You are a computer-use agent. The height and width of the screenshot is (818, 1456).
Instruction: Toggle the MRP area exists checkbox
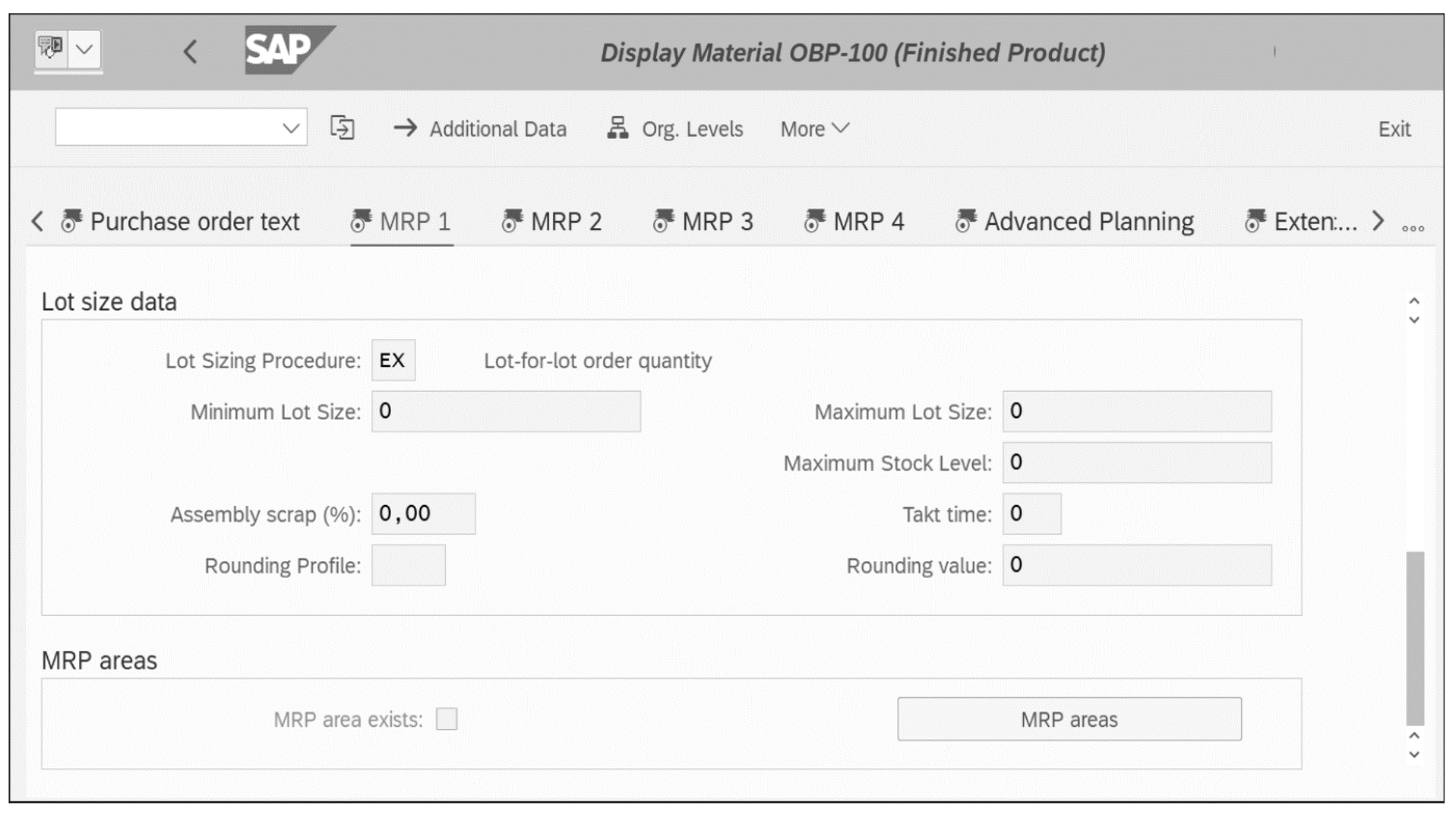pos(447,719)
